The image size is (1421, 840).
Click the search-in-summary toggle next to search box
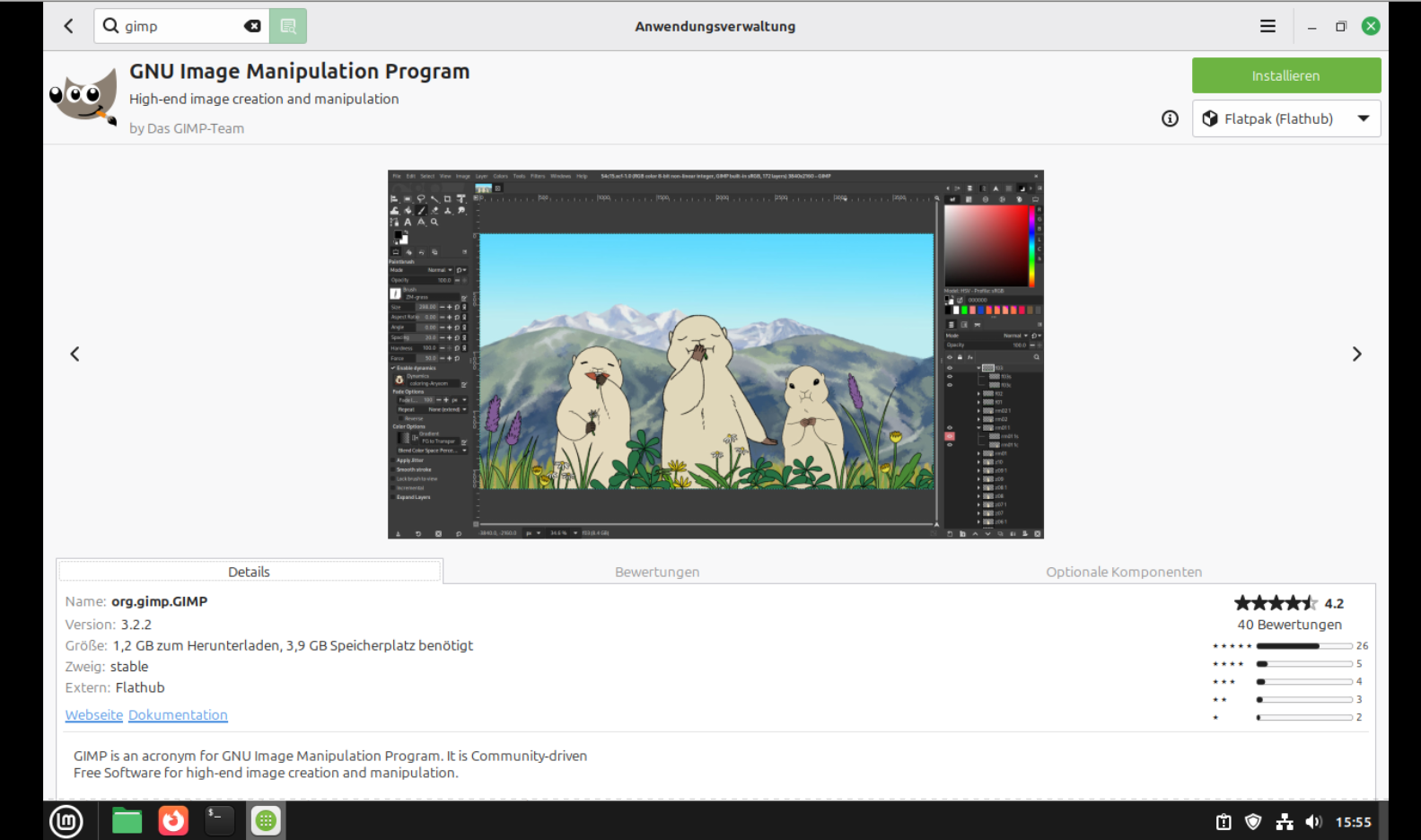[288, 26]
